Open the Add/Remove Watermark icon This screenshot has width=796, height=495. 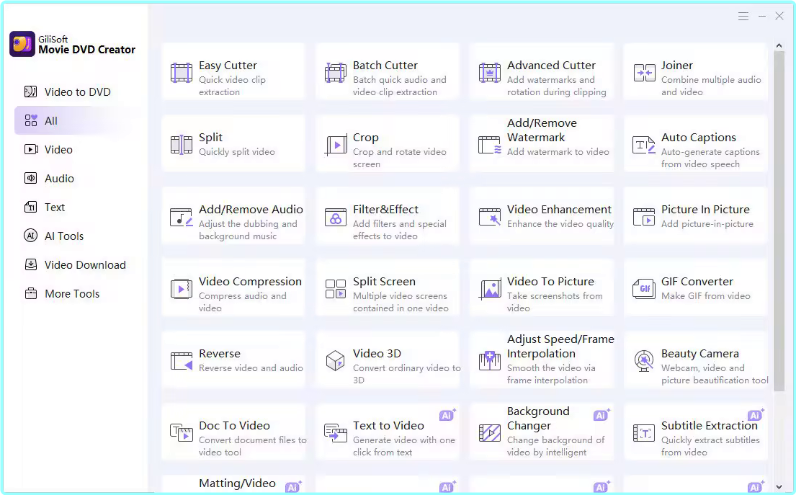489,145
